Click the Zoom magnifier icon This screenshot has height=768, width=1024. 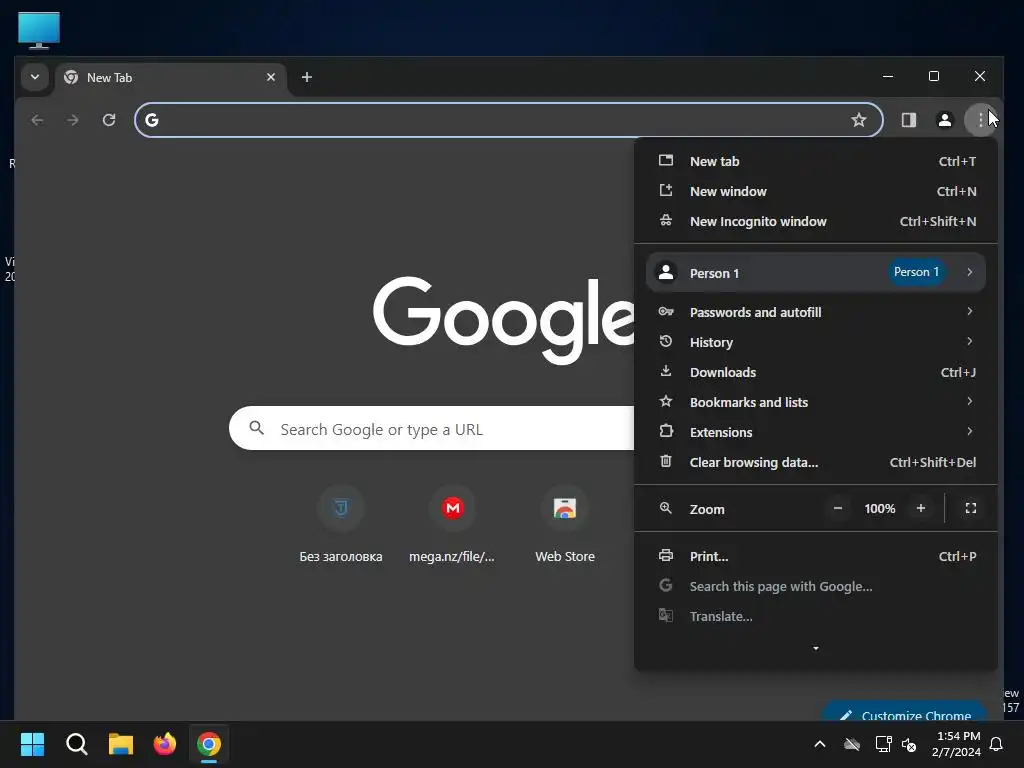(665, 508)
